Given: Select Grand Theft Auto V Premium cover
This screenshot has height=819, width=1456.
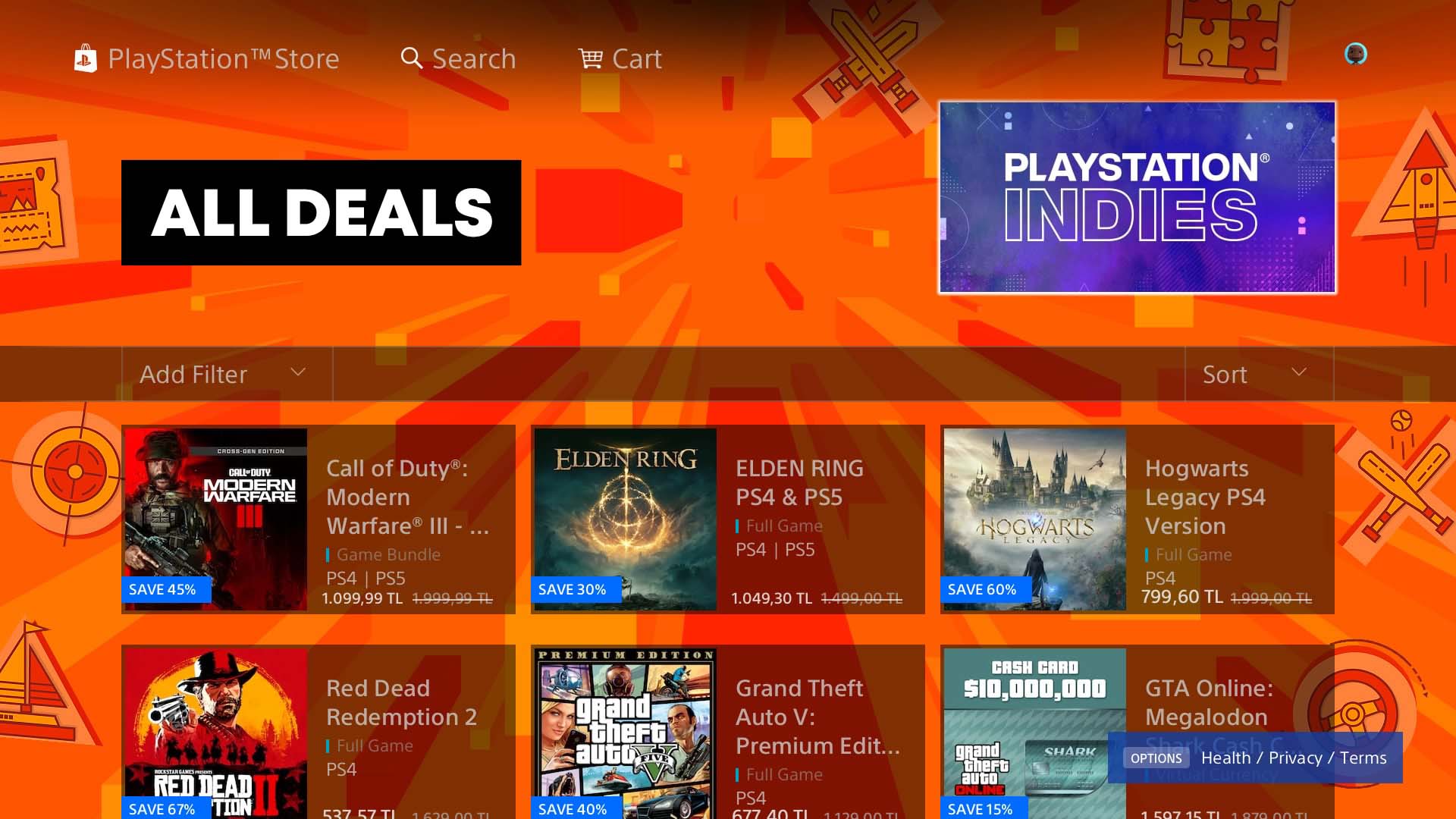Looking at the screenshot, I should point(626,733).
